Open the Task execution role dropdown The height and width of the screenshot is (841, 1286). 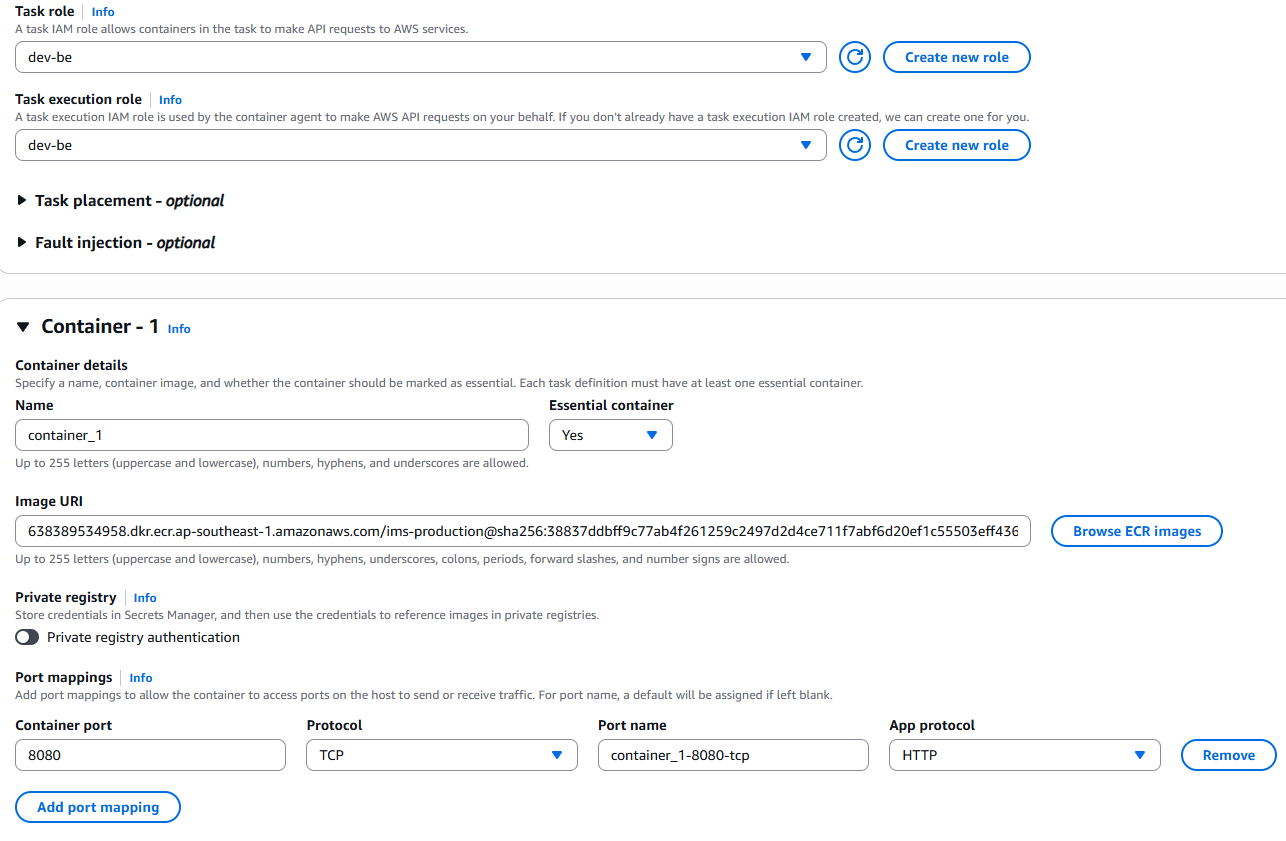point(806,145)
